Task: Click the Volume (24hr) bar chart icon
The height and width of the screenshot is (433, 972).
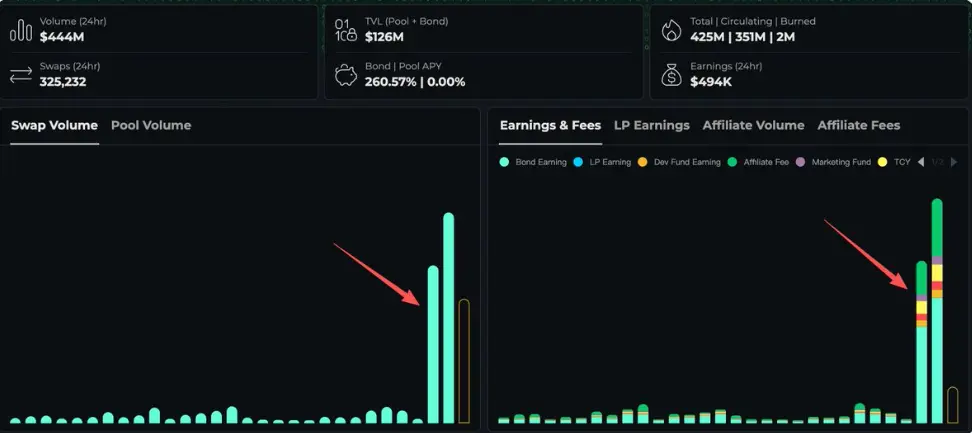Action: tap(21, 30)
